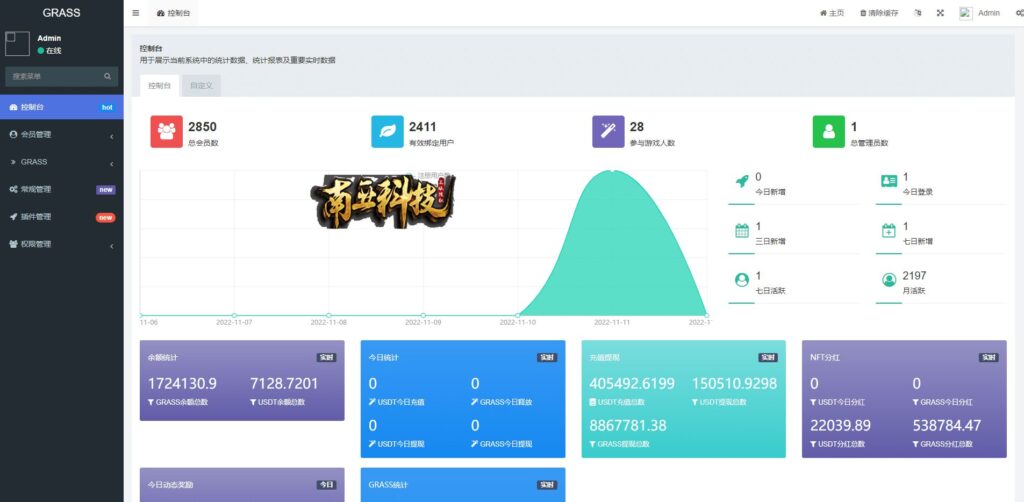This screenshot has height=502, width=1024.
Task: Toggle fullscreen mode icon
Action: (940, 13)
